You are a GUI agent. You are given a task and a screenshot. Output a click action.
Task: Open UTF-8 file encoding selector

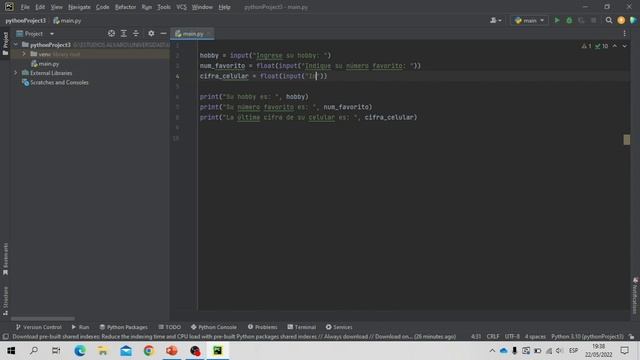[x=512, y=337]
